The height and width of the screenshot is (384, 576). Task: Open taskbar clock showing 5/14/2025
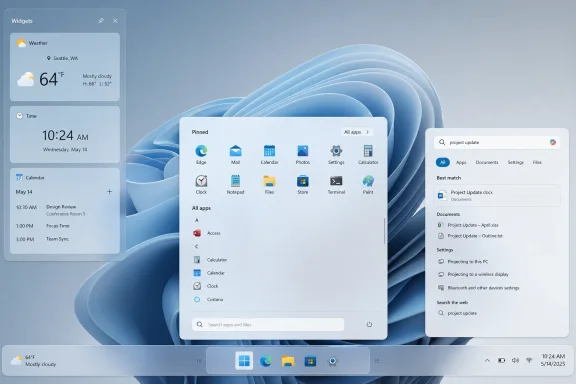553,360
